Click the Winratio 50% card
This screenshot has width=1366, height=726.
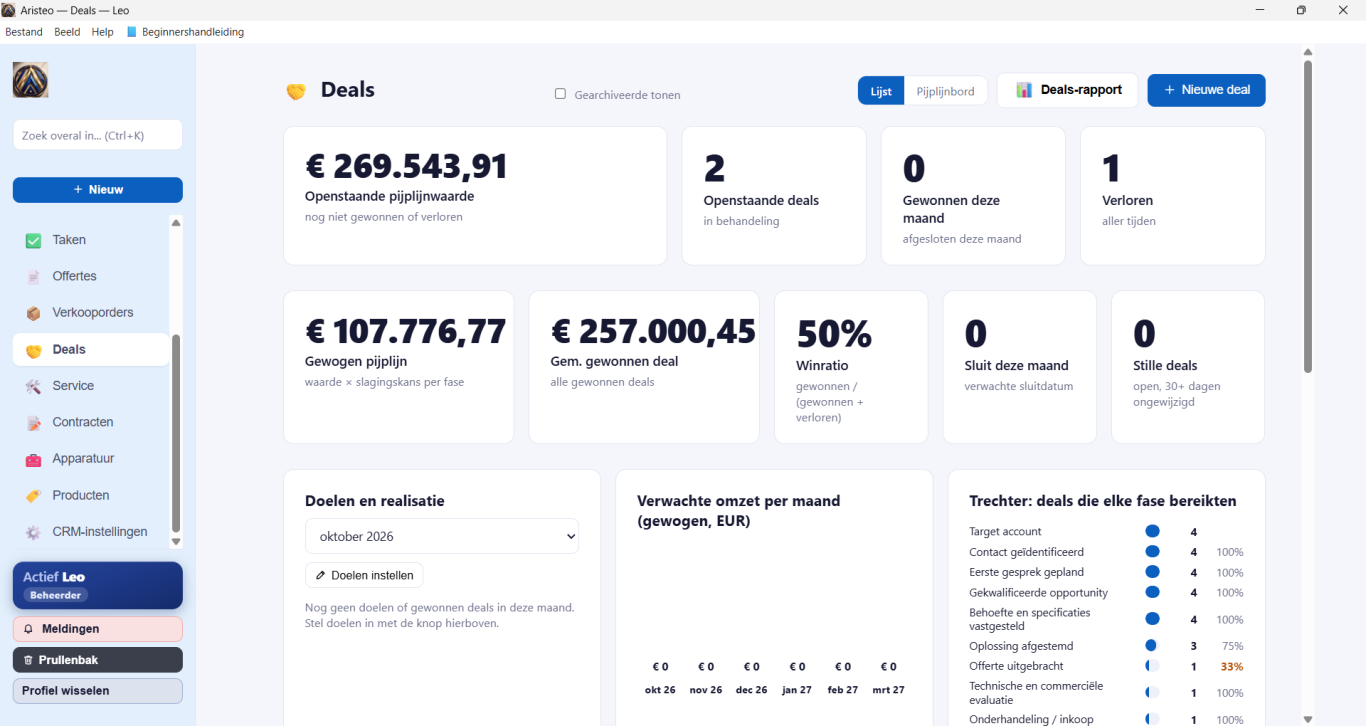851,367
